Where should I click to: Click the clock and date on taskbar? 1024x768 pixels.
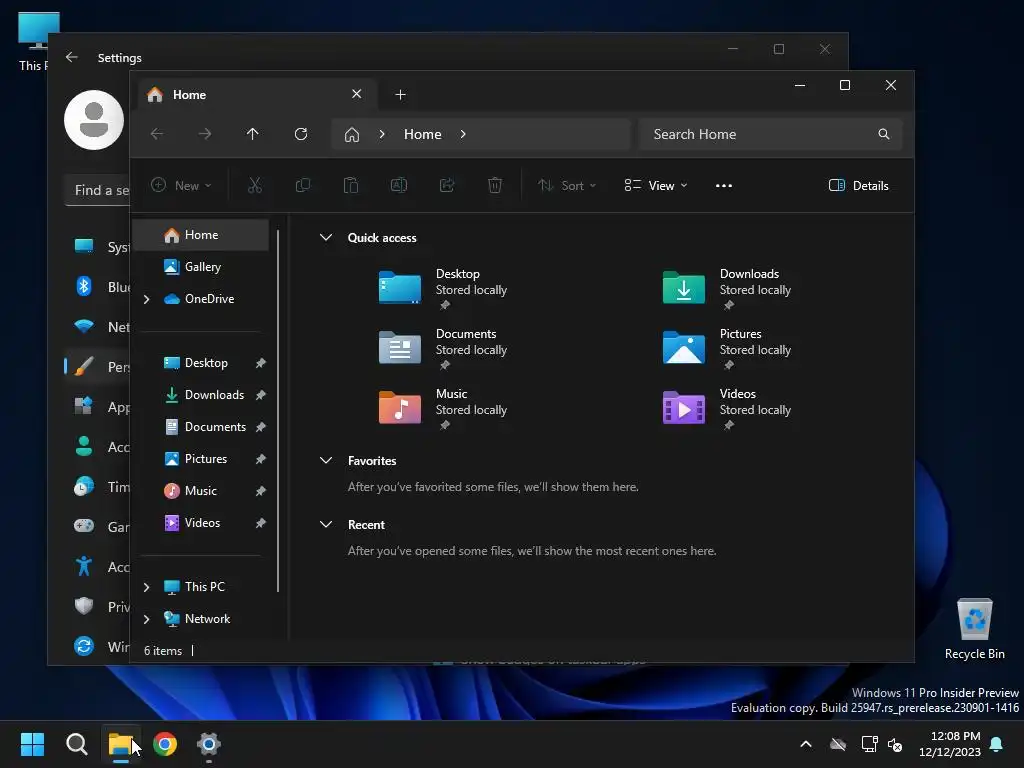point(950,744)
